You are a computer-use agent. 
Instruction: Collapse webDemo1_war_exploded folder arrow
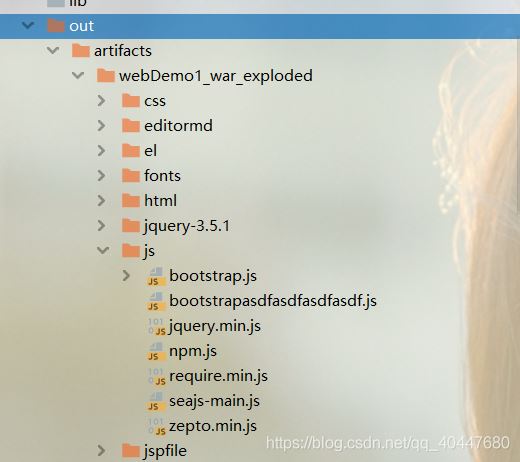78,75
